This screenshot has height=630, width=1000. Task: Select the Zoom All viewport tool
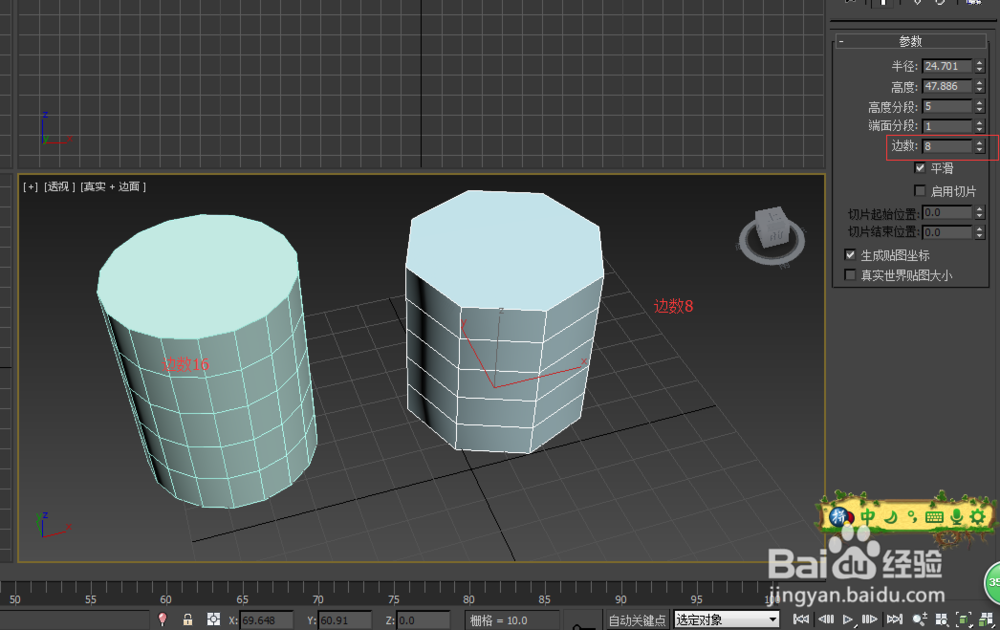tap(941, 619)
